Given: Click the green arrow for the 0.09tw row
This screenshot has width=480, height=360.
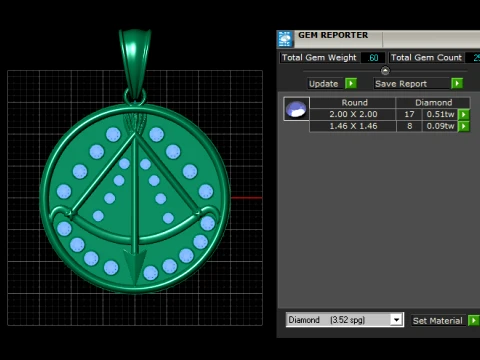Looking at the screenshot, I should coord(464,126).
